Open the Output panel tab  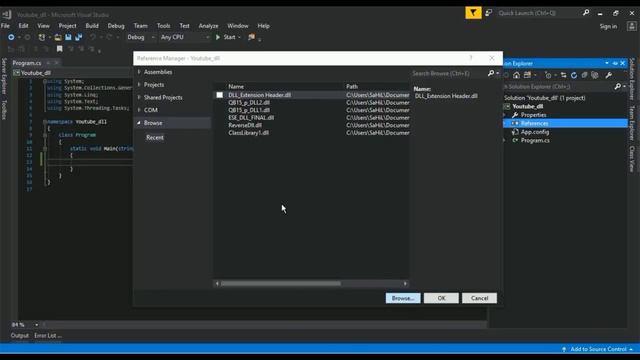click(20, 336)
